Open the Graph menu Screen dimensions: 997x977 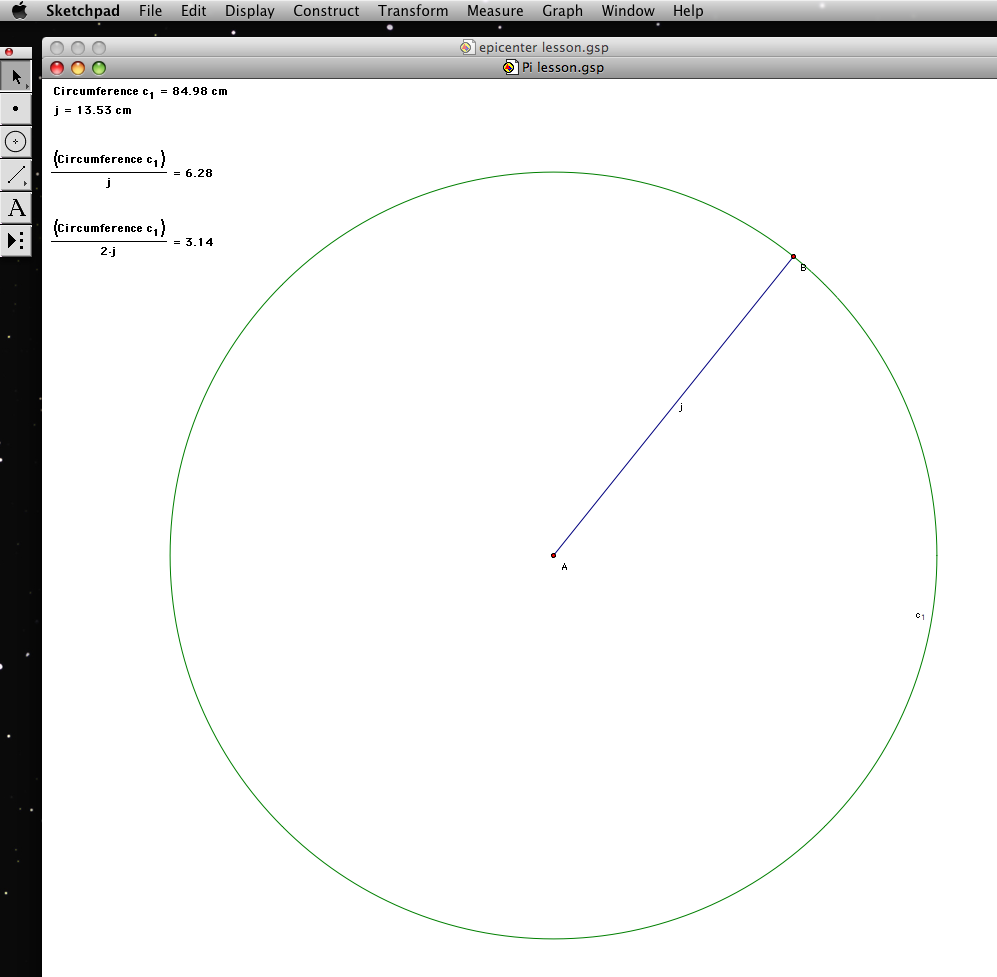563,11
